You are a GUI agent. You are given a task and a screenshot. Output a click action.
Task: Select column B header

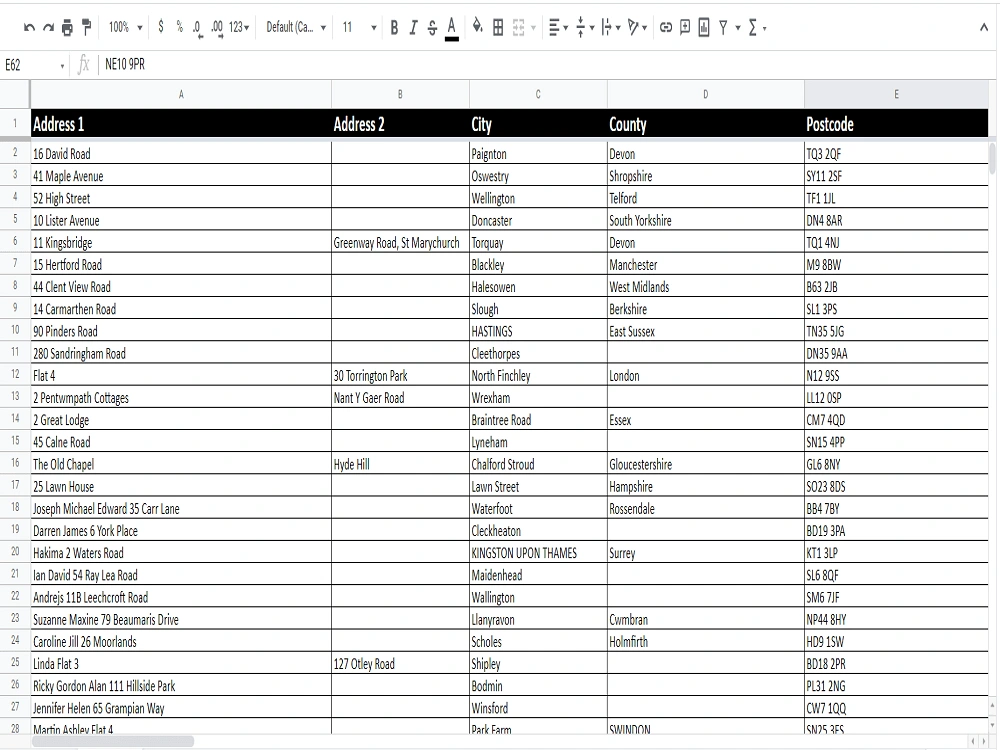(401, 94)
